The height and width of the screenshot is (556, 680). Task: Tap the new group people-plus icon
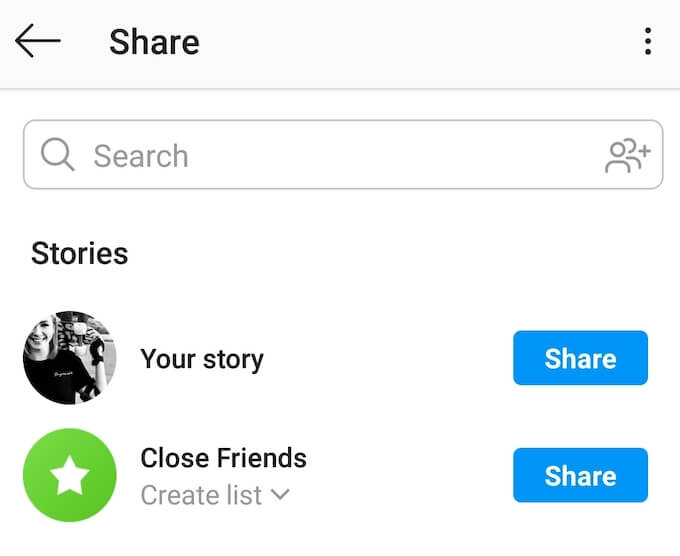coord(628,156)
